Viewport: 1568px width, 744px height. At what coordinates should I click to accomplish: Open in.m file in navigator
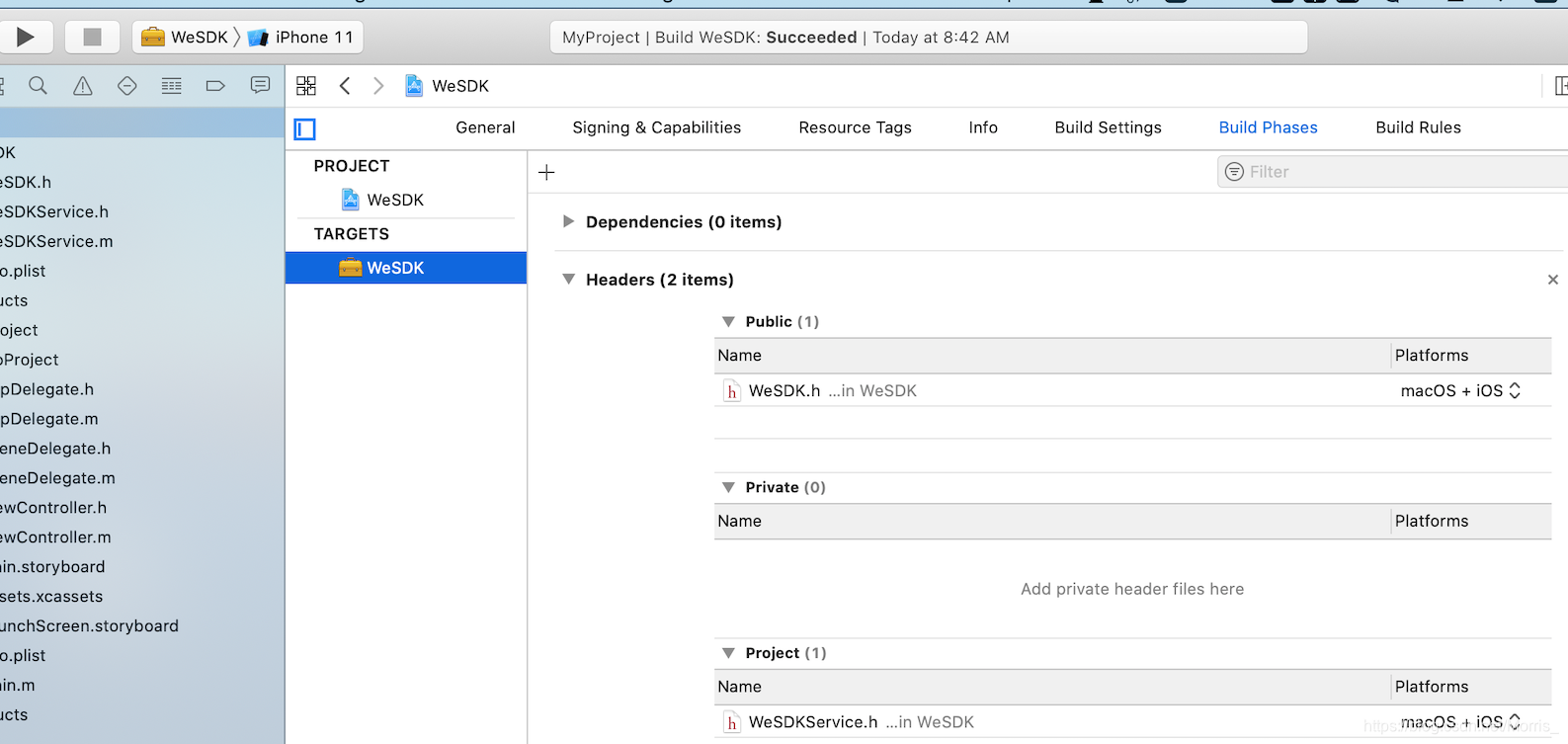coord(18,685)
